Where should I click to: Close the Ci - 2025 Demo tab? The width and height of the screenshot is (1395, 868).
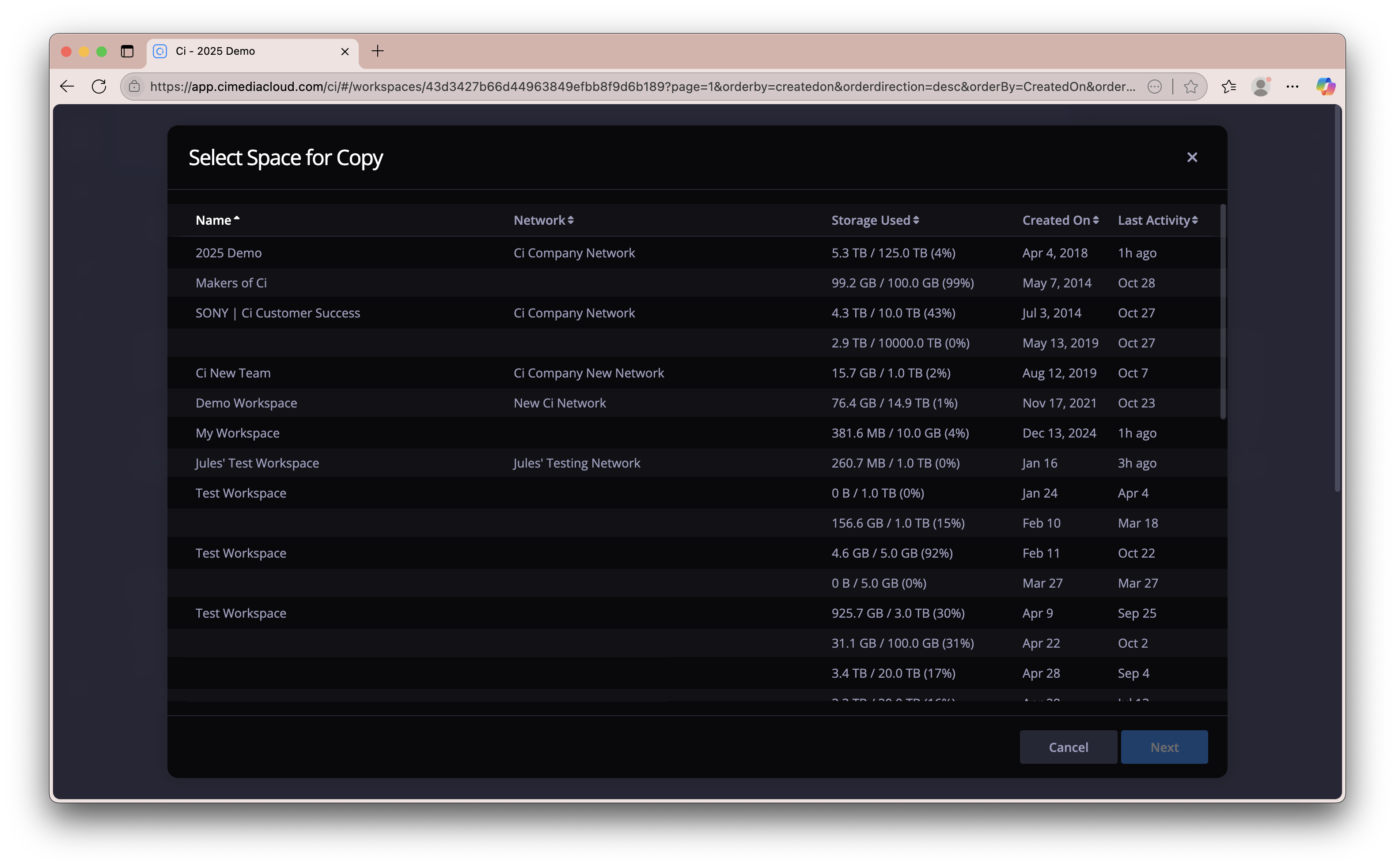pyautogui.click(x=345, y=52)
